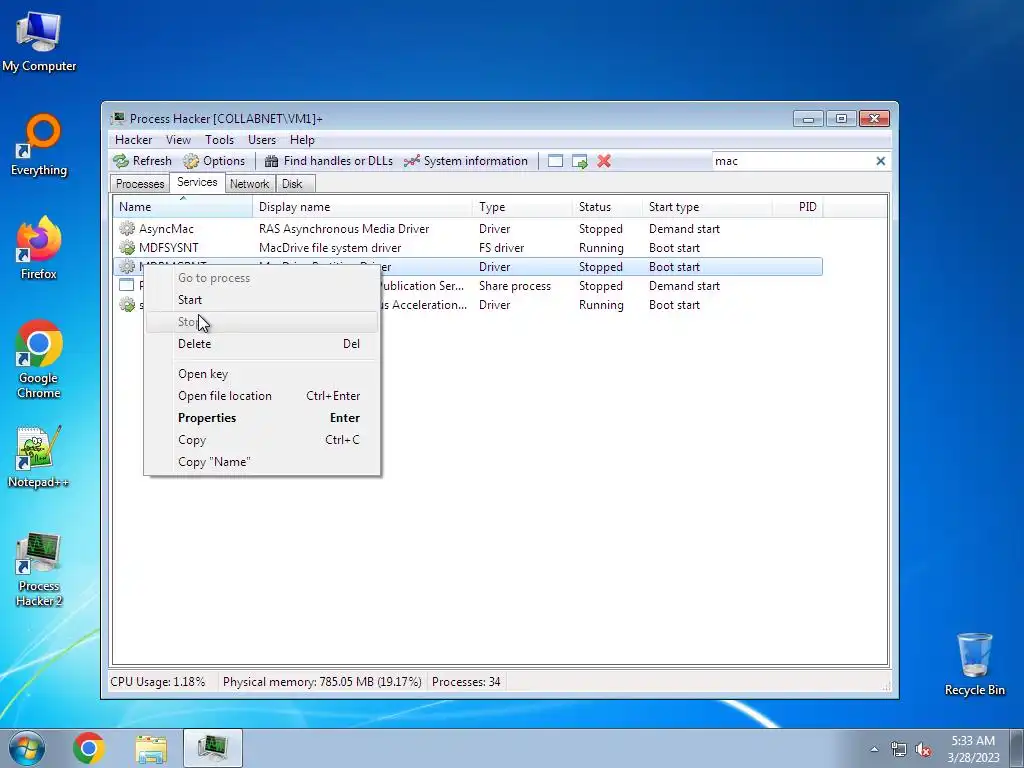Sort by the Display name column
1024x768 pixels.
coord(362,206)
